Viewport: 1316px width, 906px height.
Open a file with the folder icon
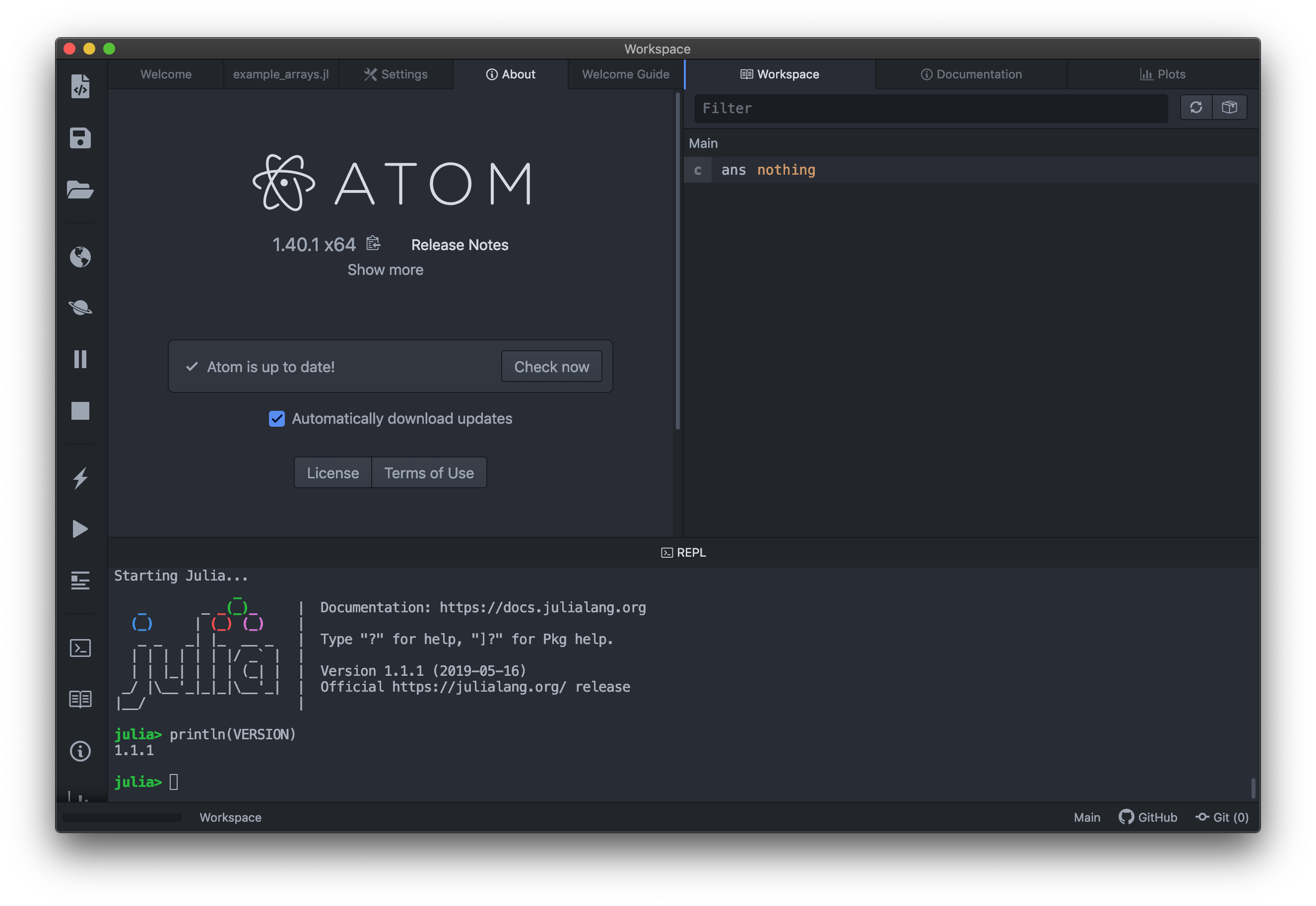coord(80,190)
